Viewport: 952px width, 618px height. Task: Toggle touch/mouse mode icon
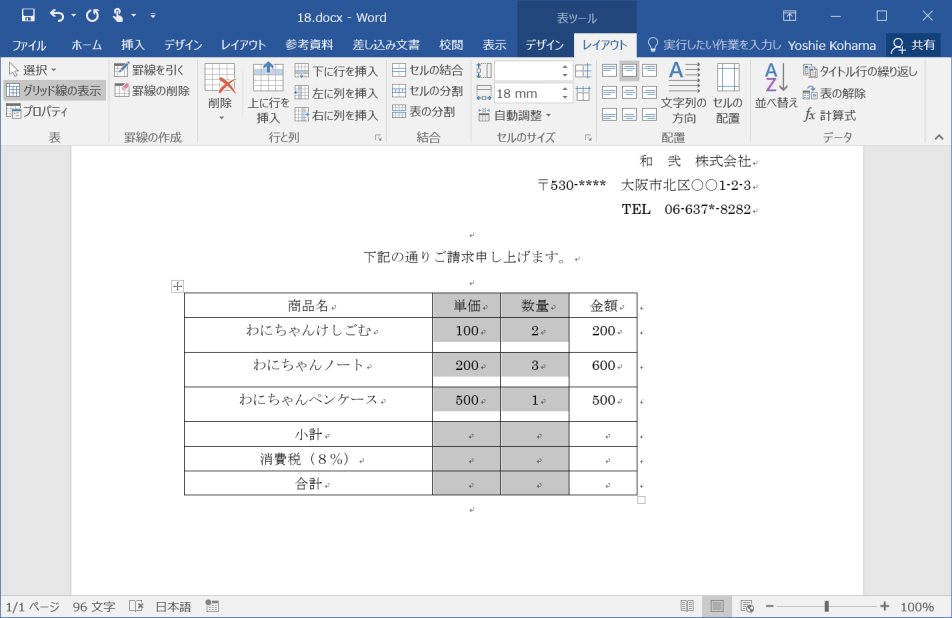click(x=118, y=16)
